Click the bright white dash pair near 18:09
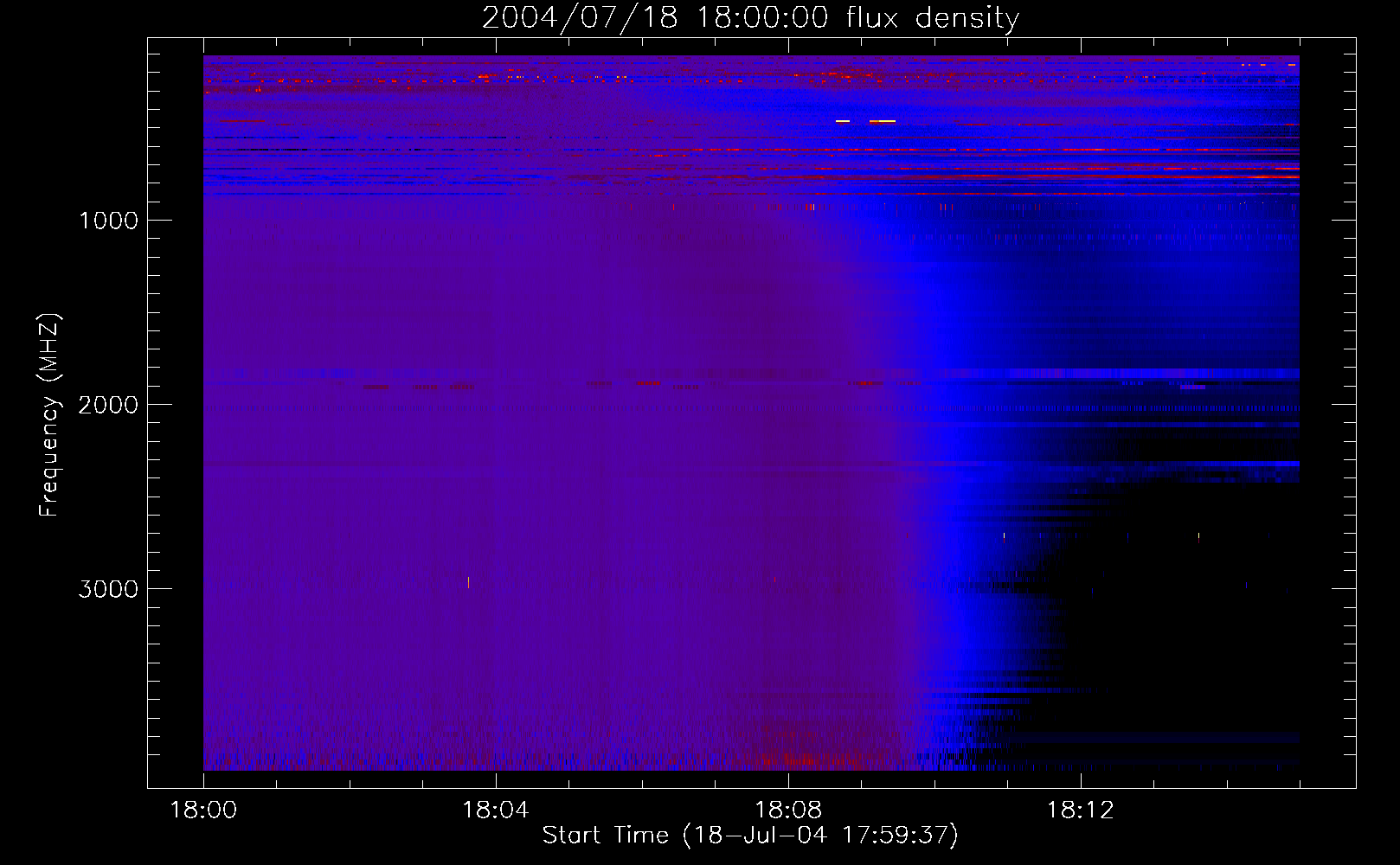The width and height of the screenshot is (1400, 865). [x=865, y=121]
